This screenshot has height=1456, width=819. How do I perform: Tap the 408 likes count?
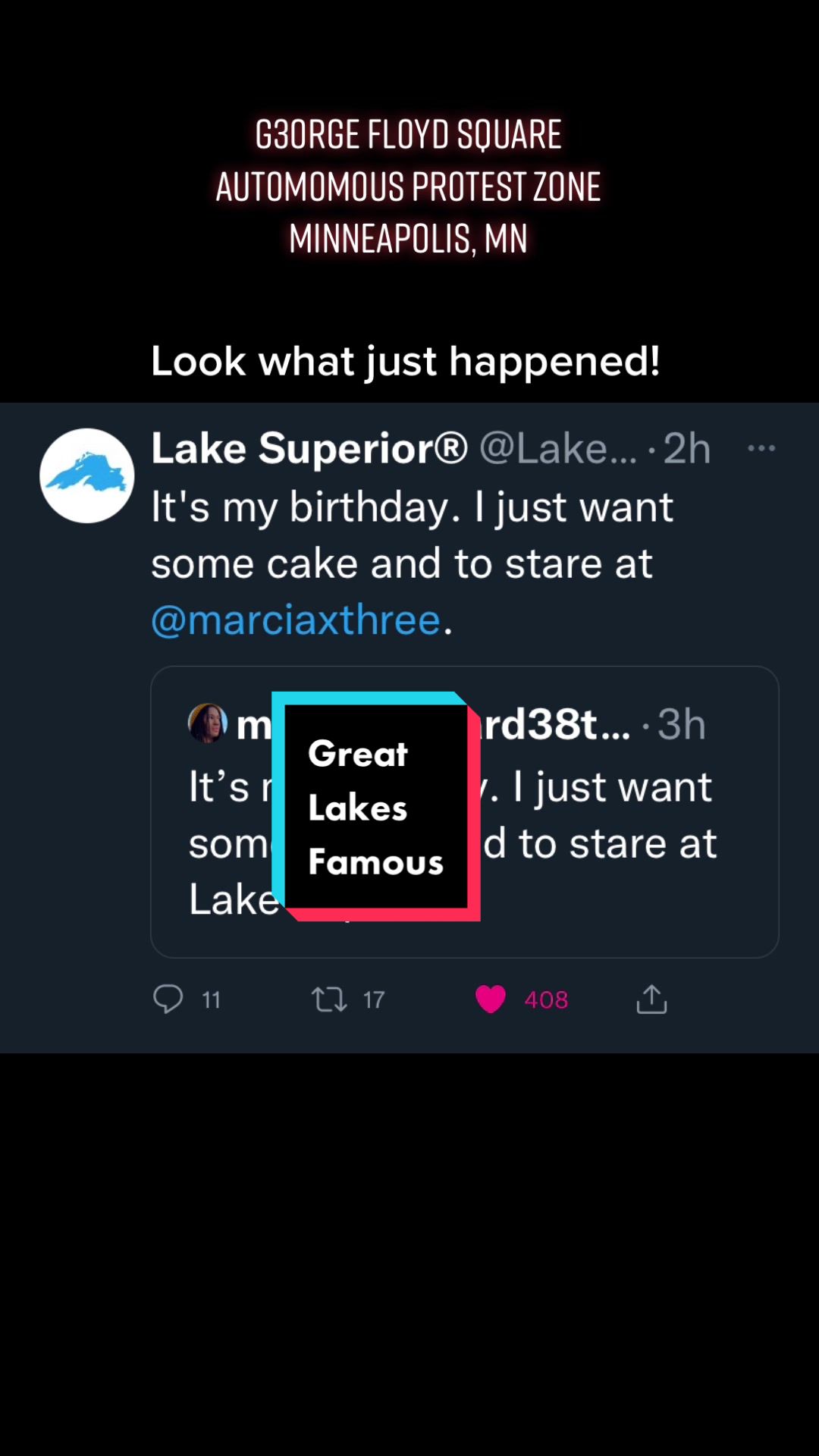pos(546,999)
